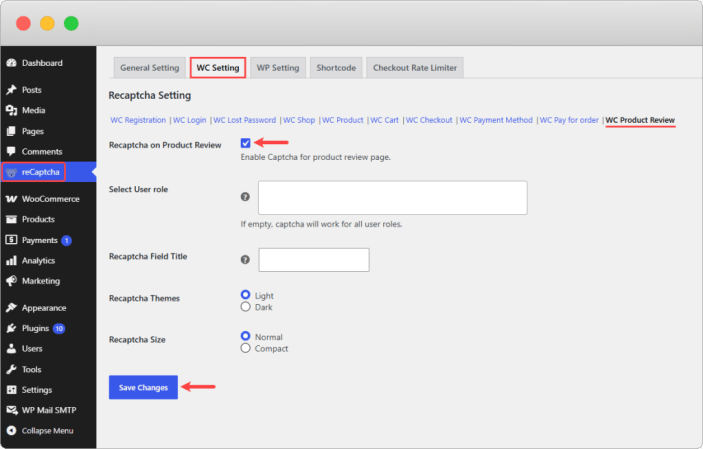The image size is (703, 449).
Task: Click the Appearance paintbrush icon
Action: [11, 308]
